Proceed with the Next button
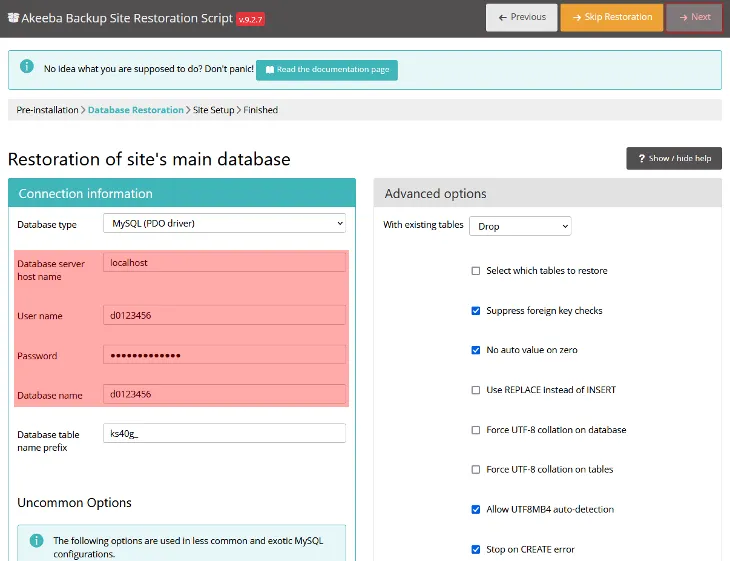The image size is (730, 561). 694,17
